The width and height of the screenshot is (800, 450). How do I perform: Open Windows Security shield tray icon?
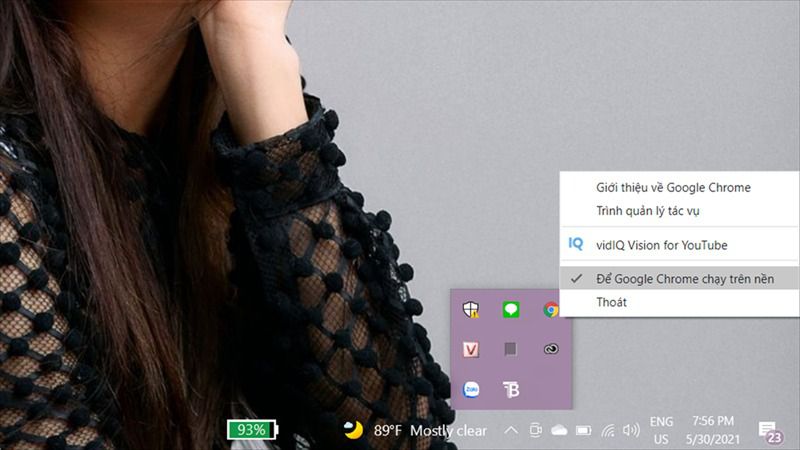tap(470, 309)
